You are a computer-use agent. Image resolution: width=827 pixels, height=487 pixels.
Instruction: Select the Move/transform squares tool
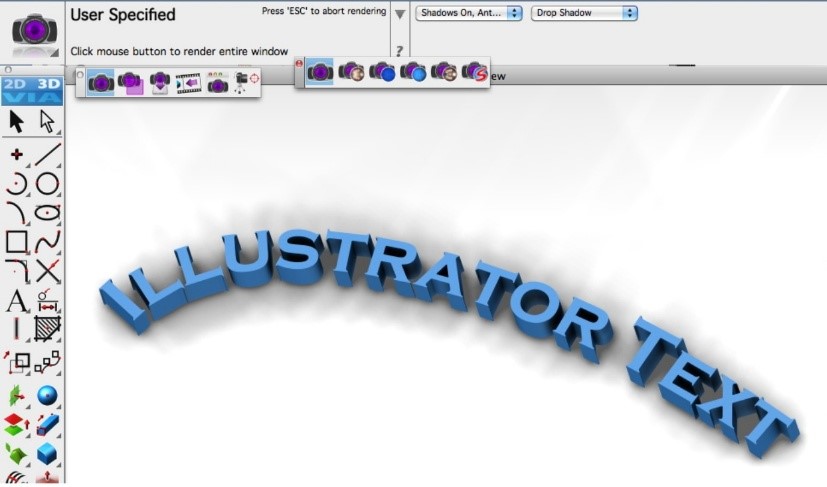17,362
